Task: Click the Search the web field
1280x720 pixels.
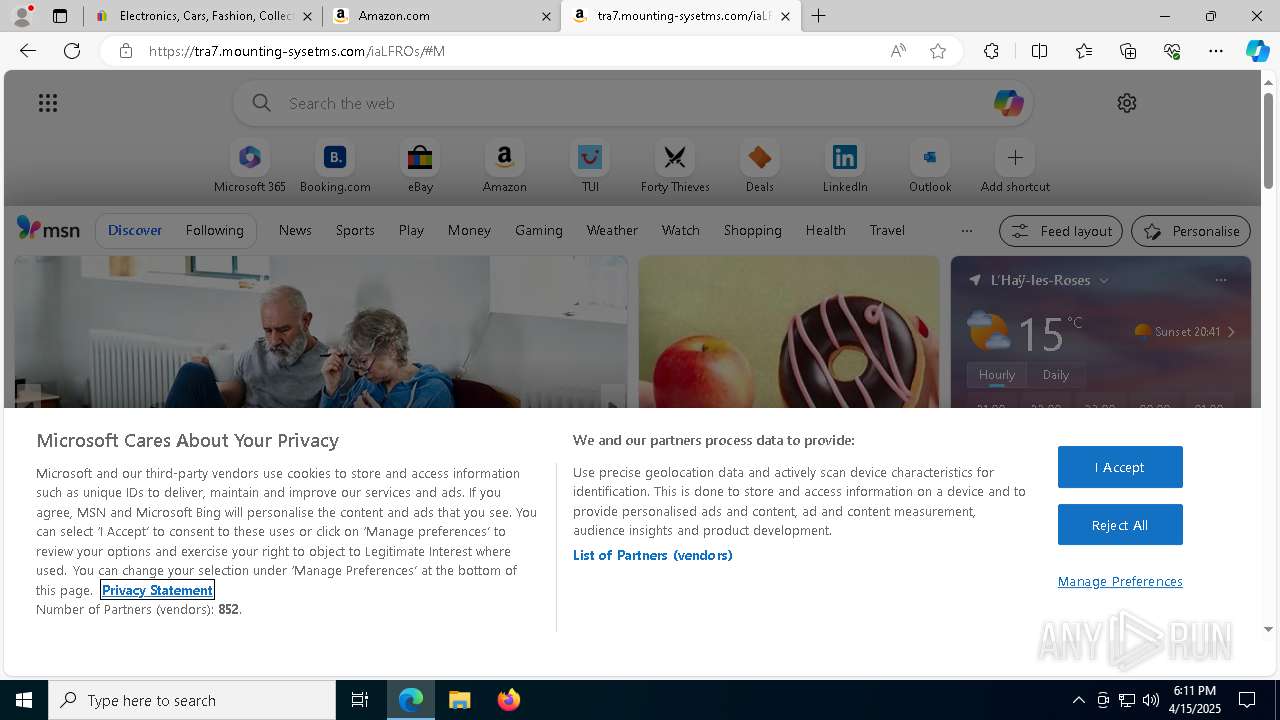Action: 633,103
